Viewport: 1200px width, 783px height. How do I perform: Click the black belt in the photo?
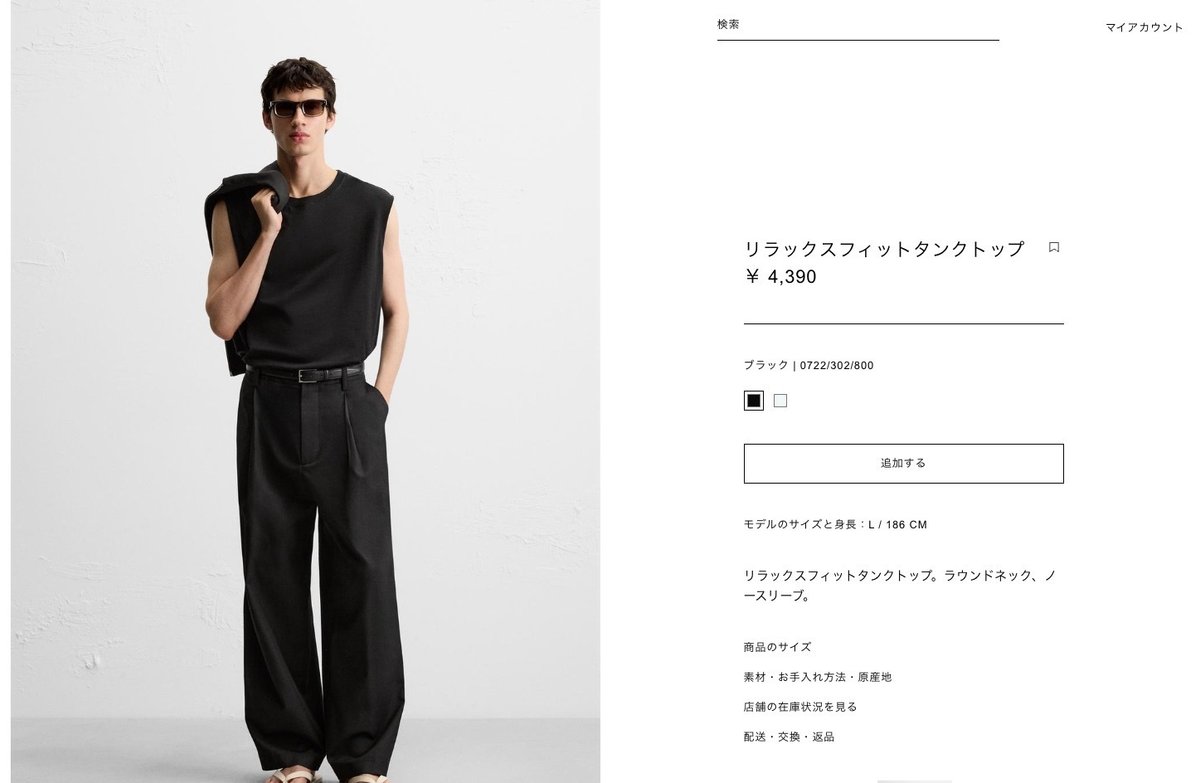coord(302,373)
